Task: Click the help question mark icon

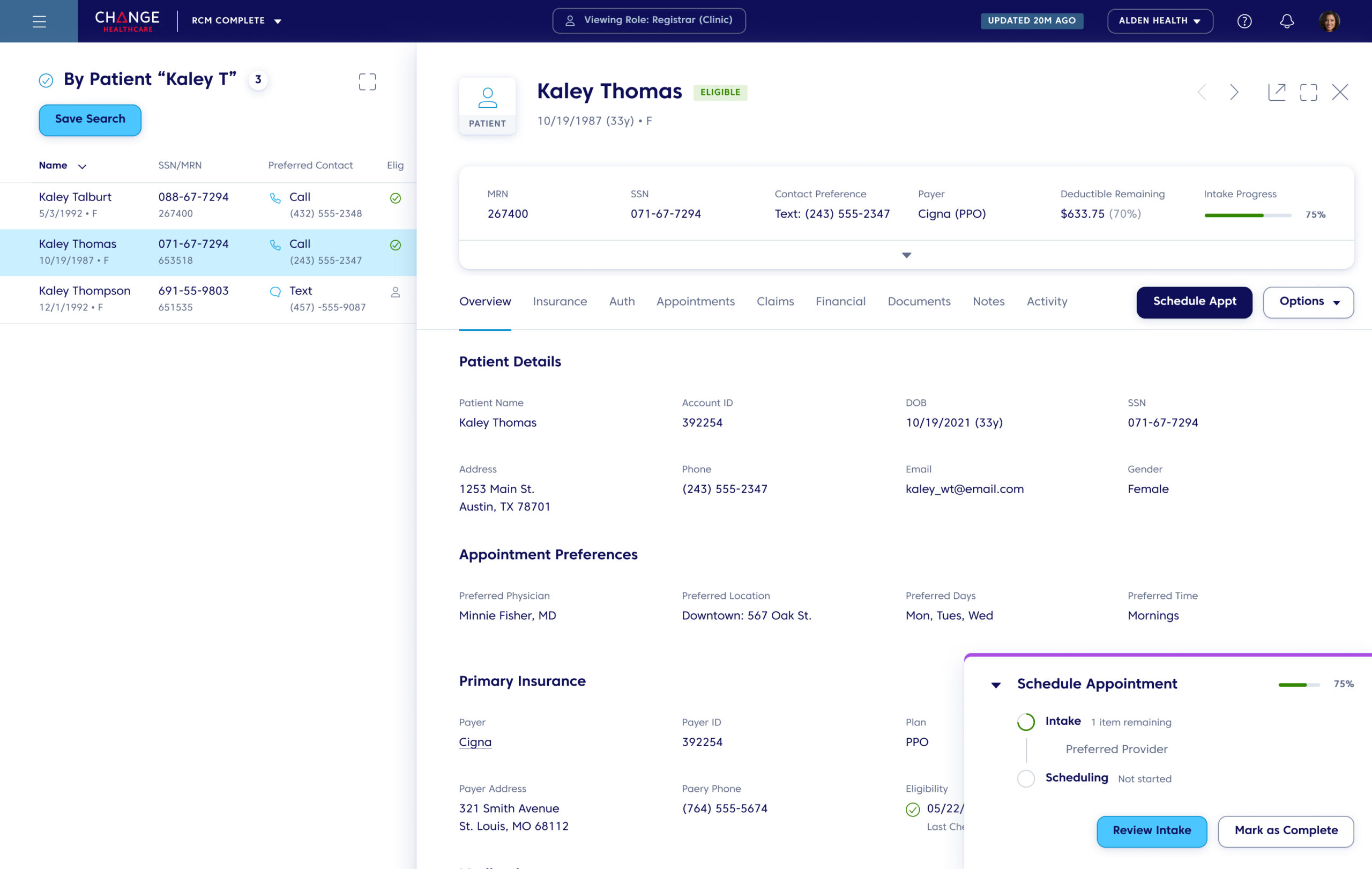Action: 1244,21
